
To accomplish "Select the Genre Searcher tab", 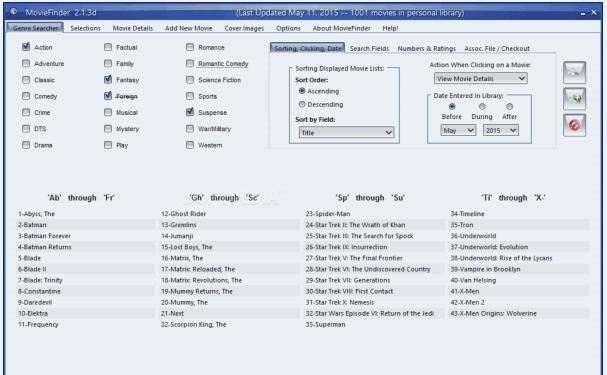I will [35, 28].
